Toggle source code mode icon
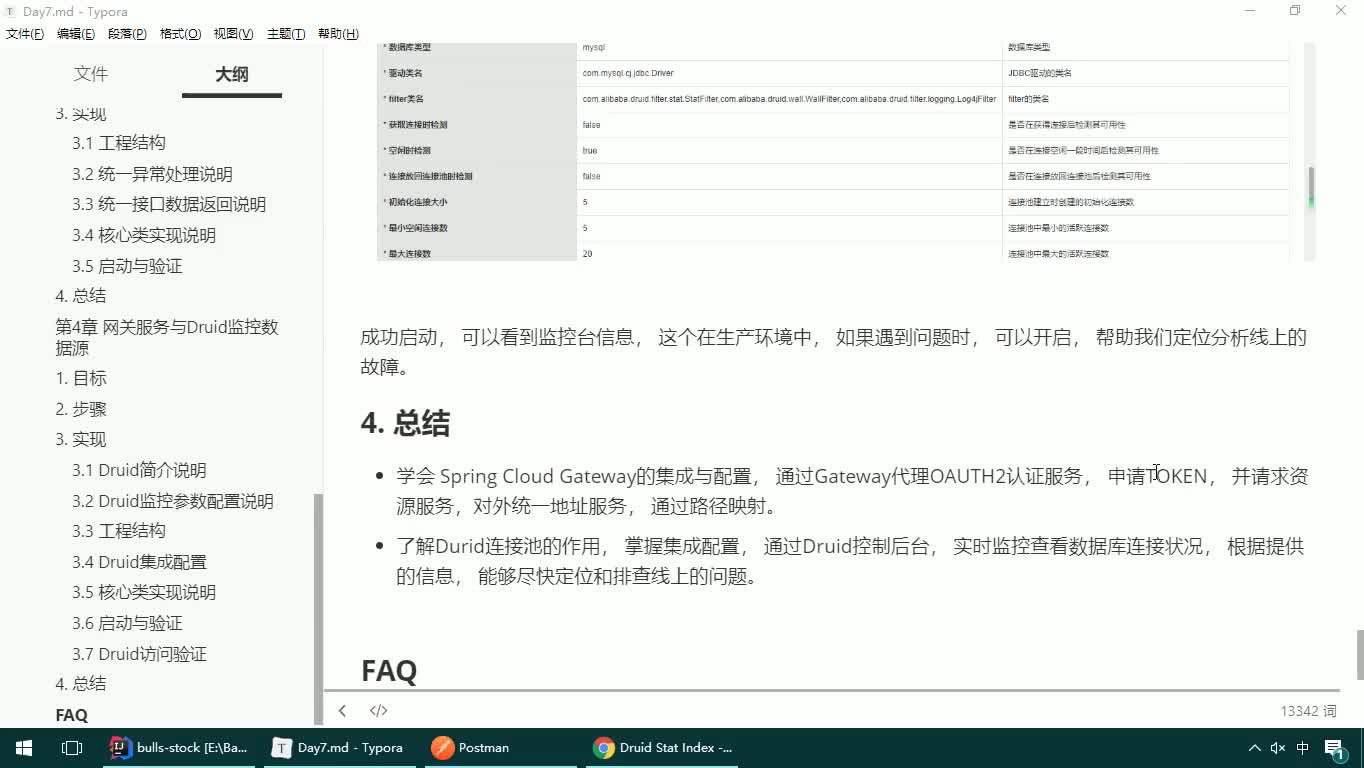This screenshot has height=768, width=1364. (x=378, y=711)
